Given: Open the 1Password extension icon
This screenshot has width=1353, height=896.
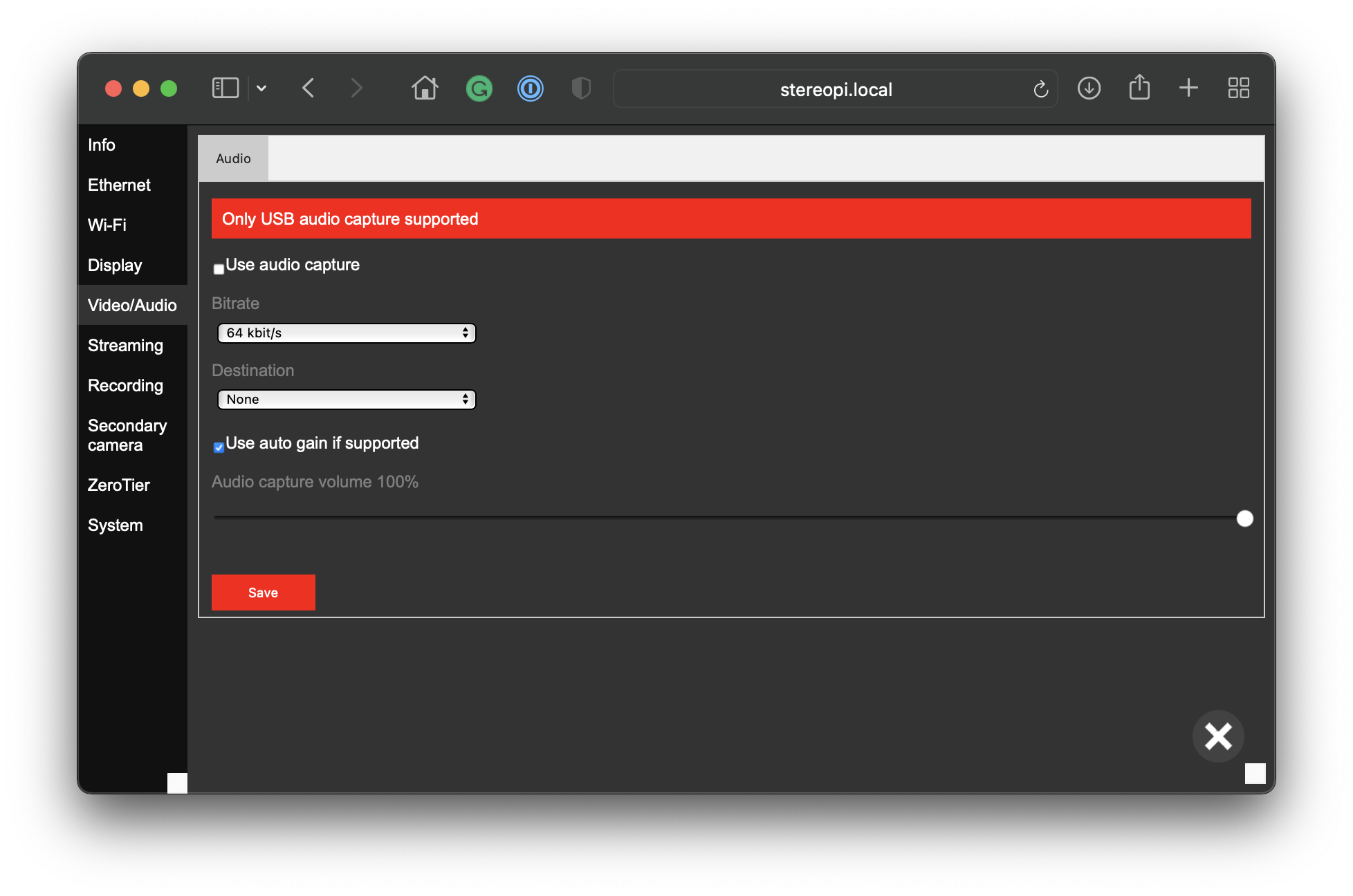Looking at the screenshot, I should [x=531, y=88].
